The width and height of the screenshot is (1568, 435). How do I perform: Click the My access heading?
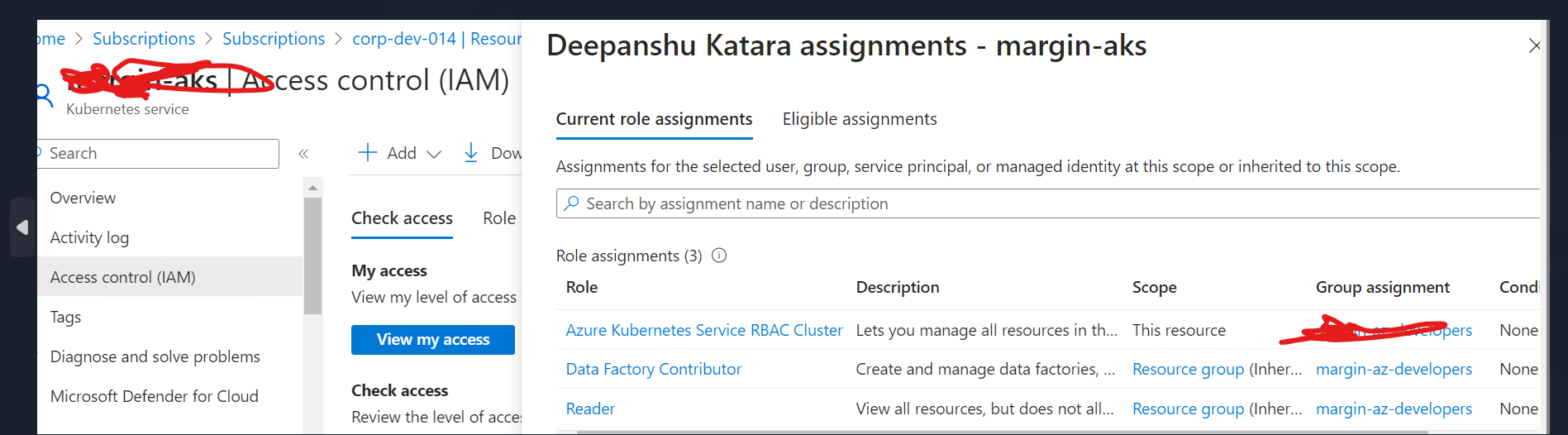click(x=389, y=270)
